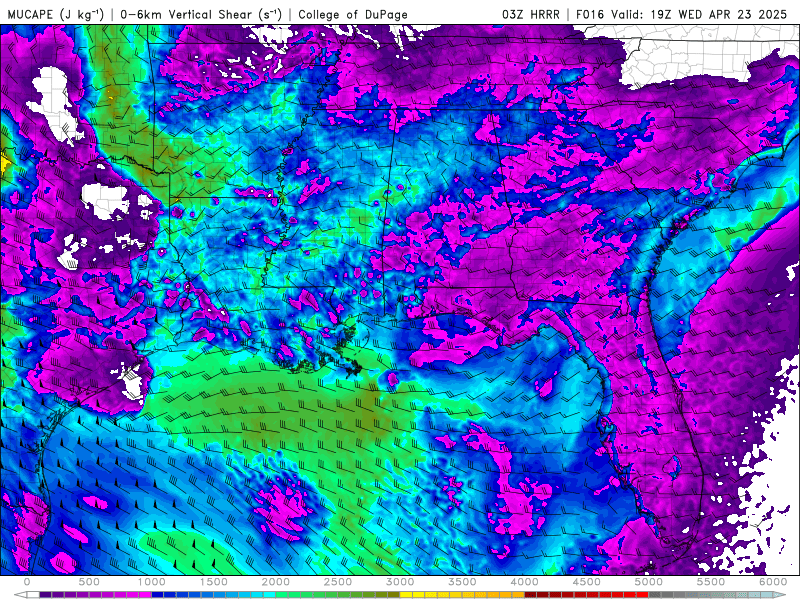Click the 4000 value on the color scale

524,582
